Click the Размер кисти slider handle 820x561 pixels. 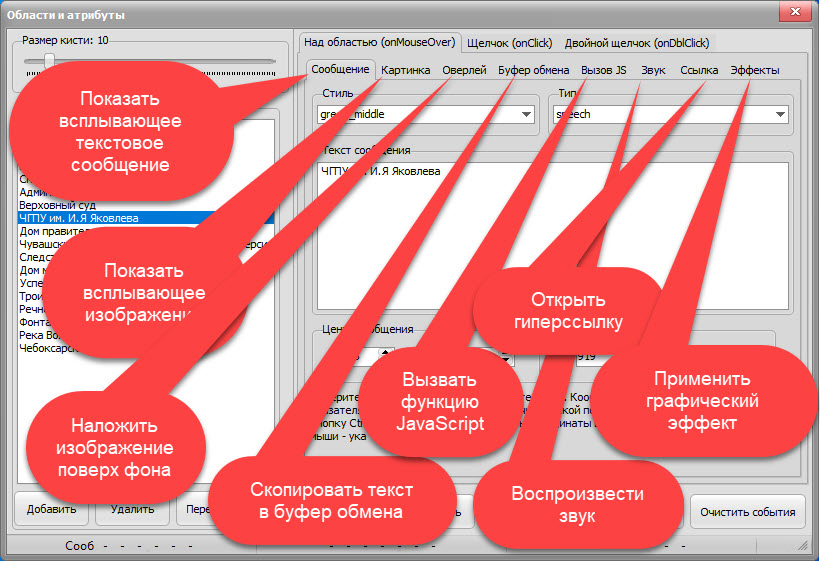(49, 61)
